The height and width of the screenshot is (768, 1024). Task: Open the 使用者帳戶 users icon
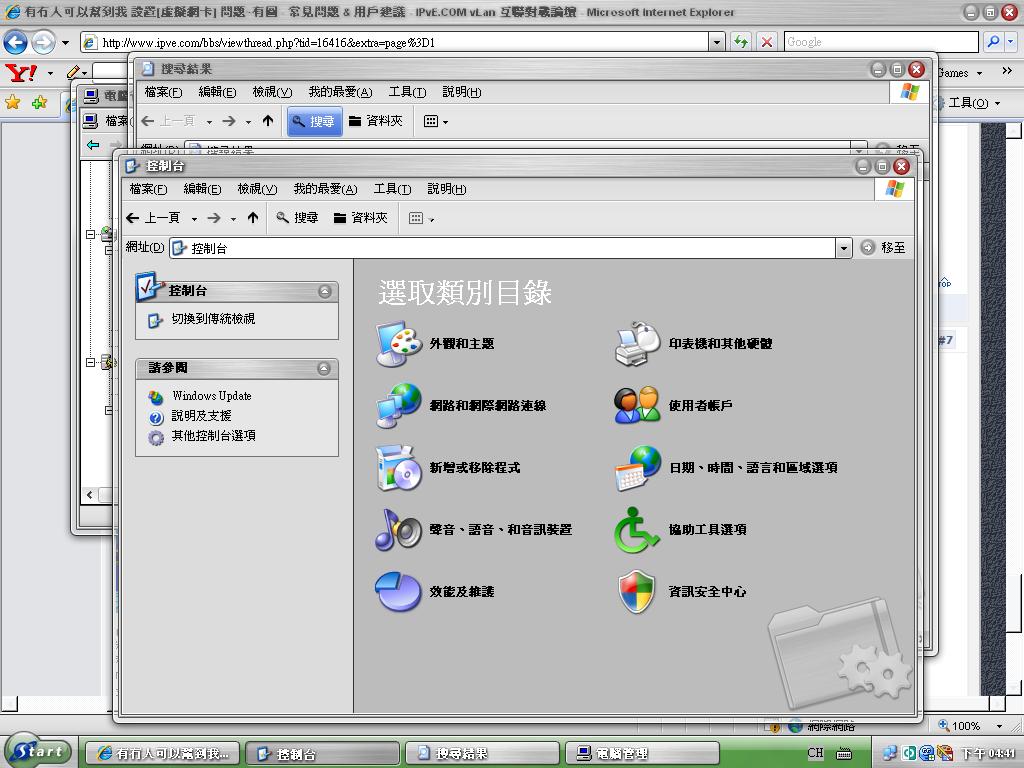637,406
